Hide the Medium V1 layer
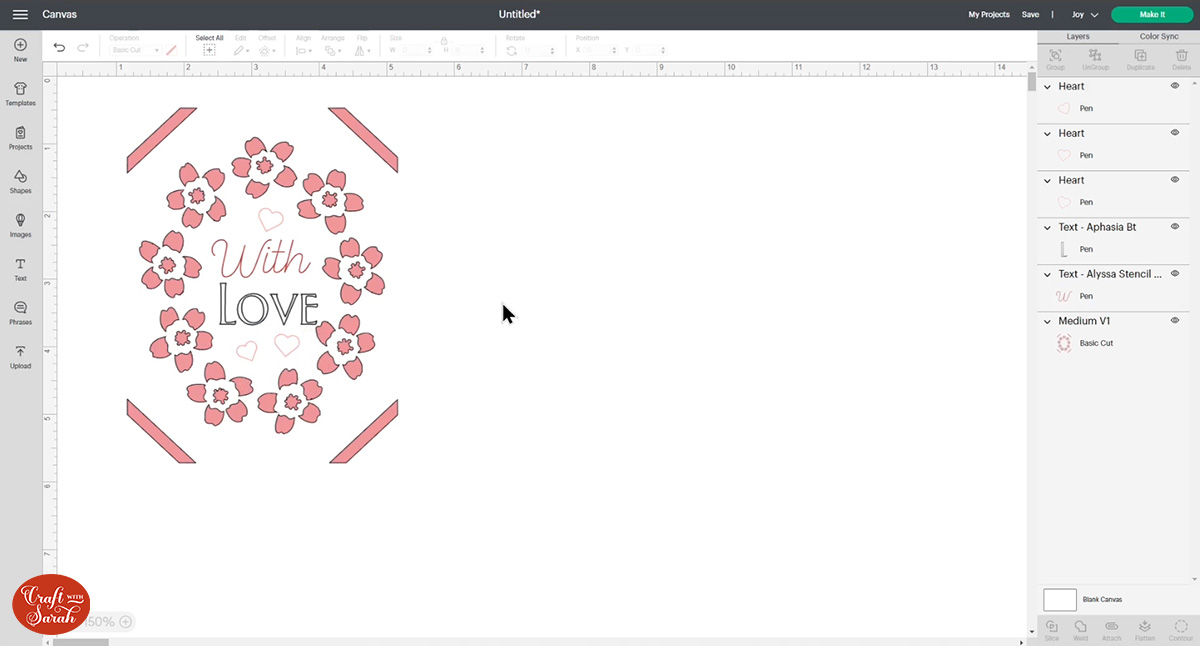1200x646 pixels. [1175, 320]
